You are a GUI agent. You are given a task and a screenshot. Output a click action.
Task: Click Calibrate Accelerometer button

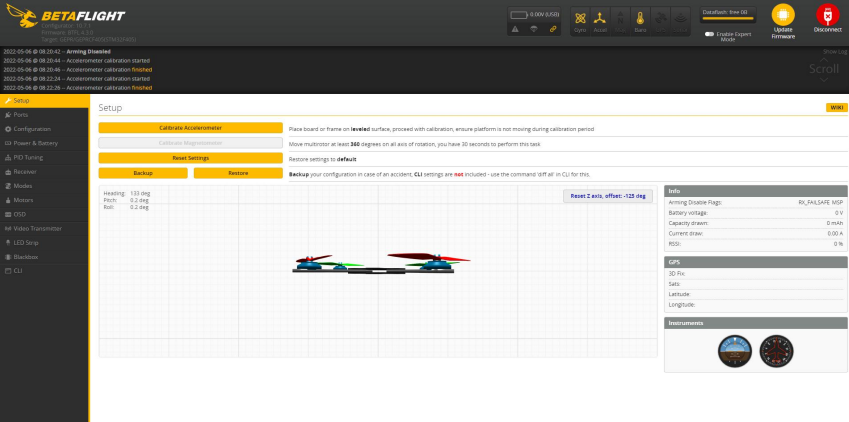coord(191,128)
